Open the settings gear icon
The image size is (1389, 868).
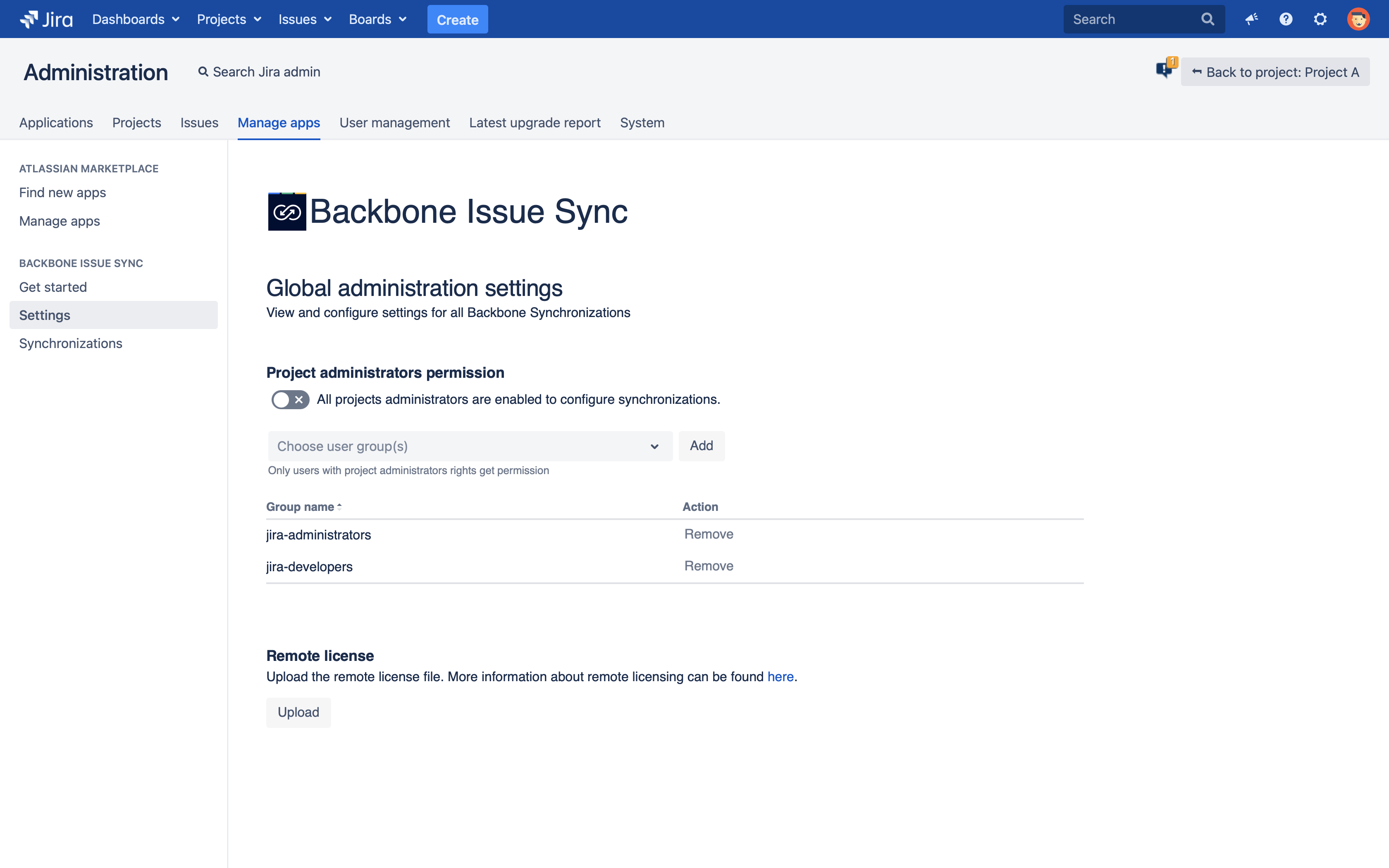tap(1320, 19)
